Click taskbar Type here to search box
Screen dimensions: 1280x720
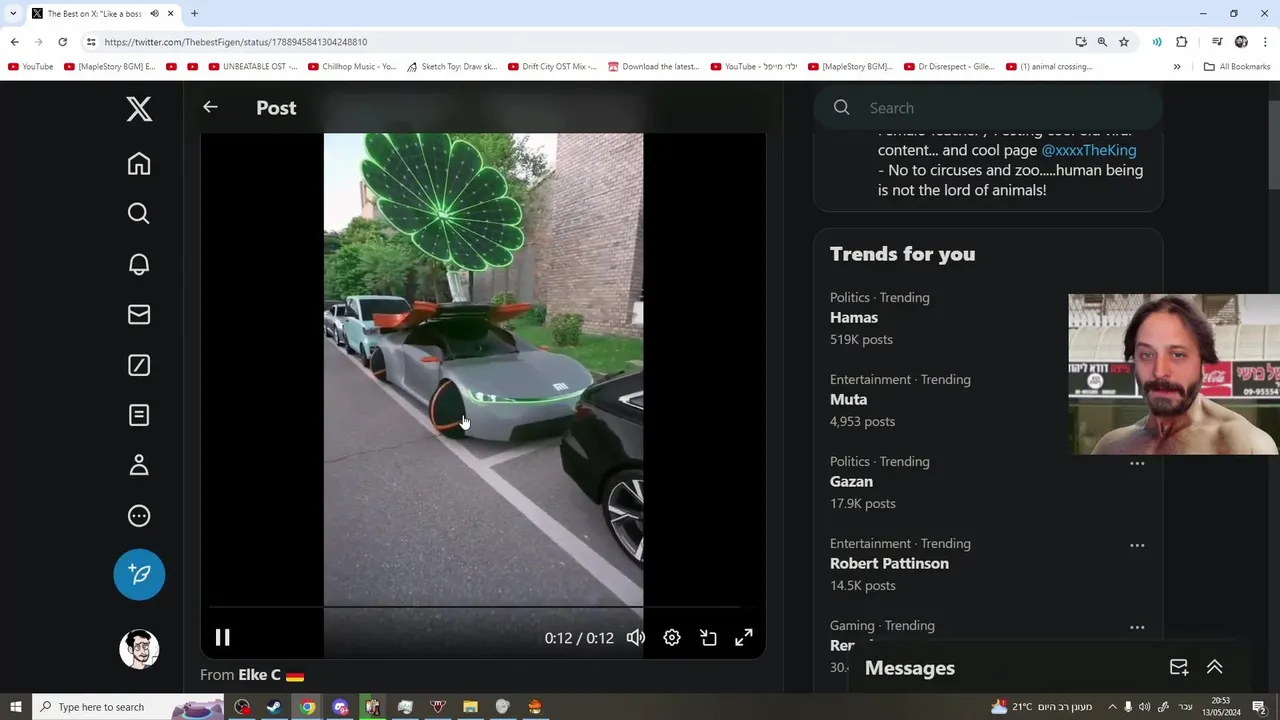128,707
